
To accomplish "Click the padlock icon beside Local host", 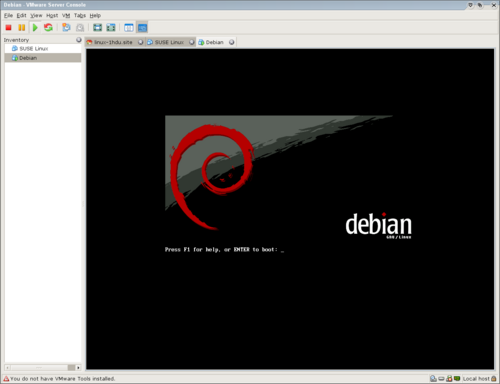I will [x=493, y=379].
